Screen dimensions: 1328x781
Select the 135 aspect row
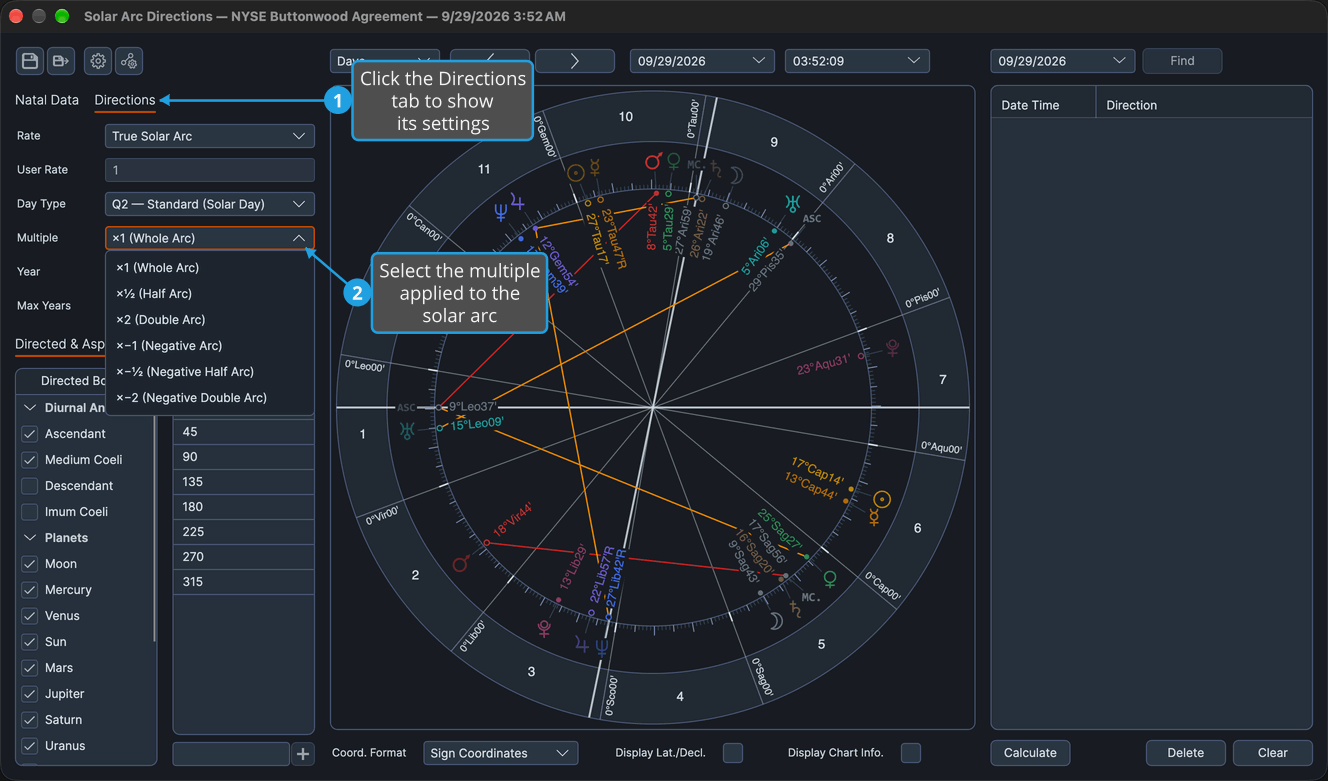244,482
